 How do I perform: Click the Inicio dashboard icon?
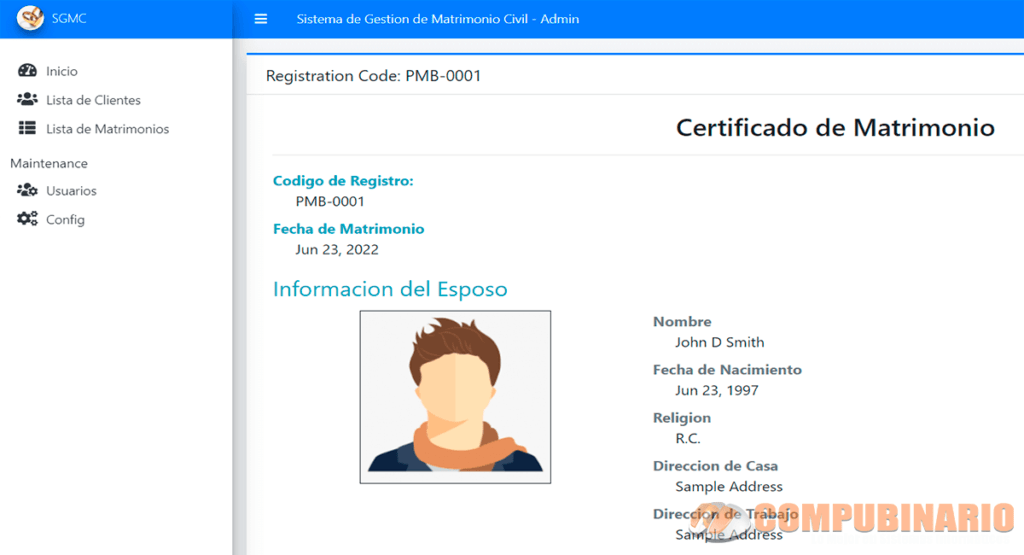[27, 71]
